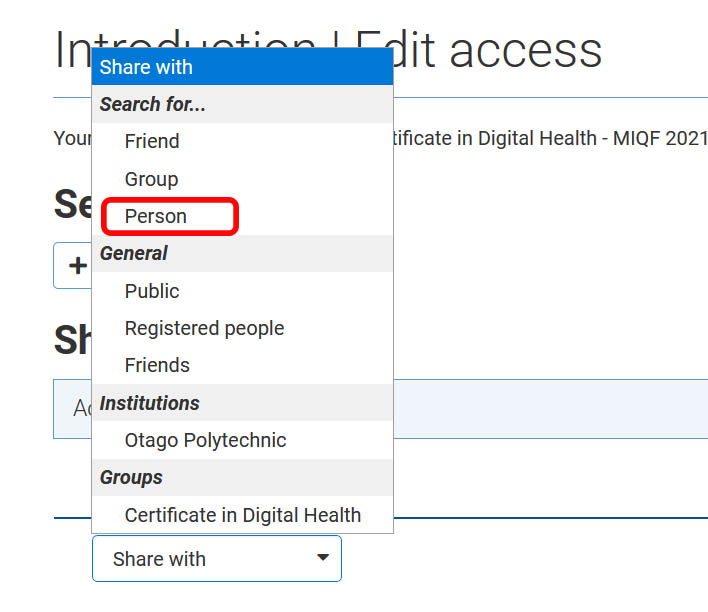
Task: Pick the Group search option
Action: [151, 179]
